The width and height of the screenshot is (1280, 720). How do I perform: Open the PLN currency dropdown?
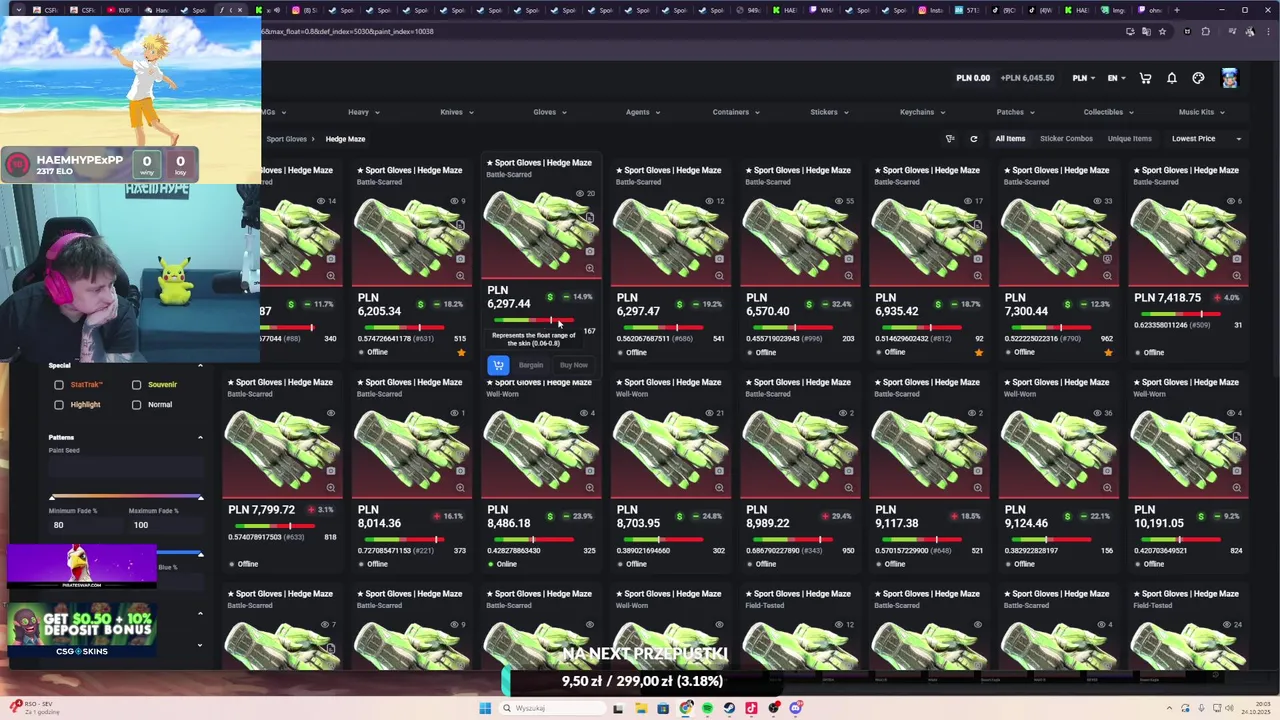pyautogui.click(x=1084, y=78)
